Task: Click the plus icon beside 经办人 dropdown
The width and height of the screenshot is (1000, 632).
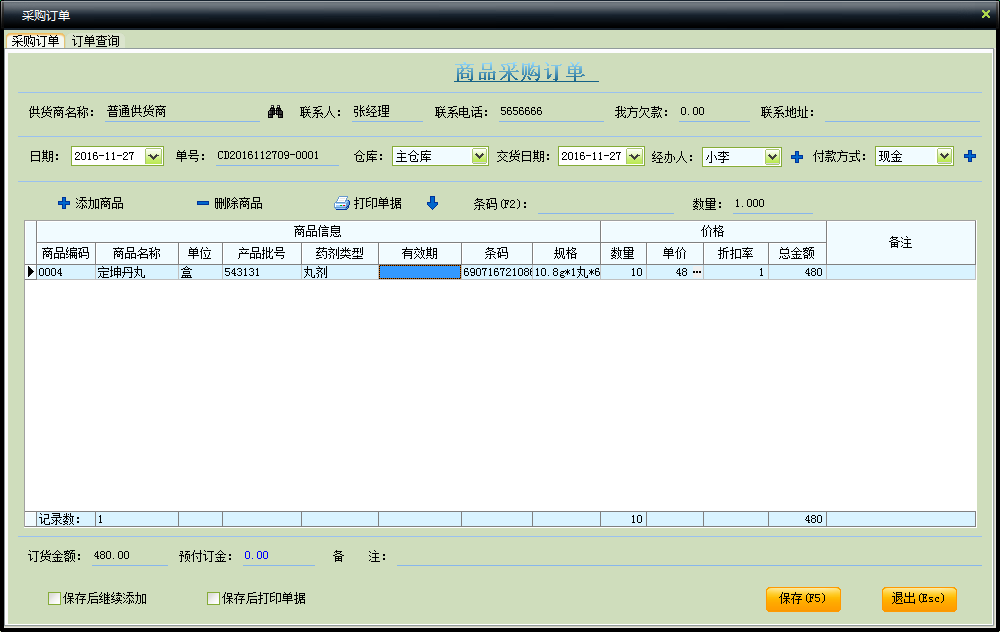Action: coord(797,157)
